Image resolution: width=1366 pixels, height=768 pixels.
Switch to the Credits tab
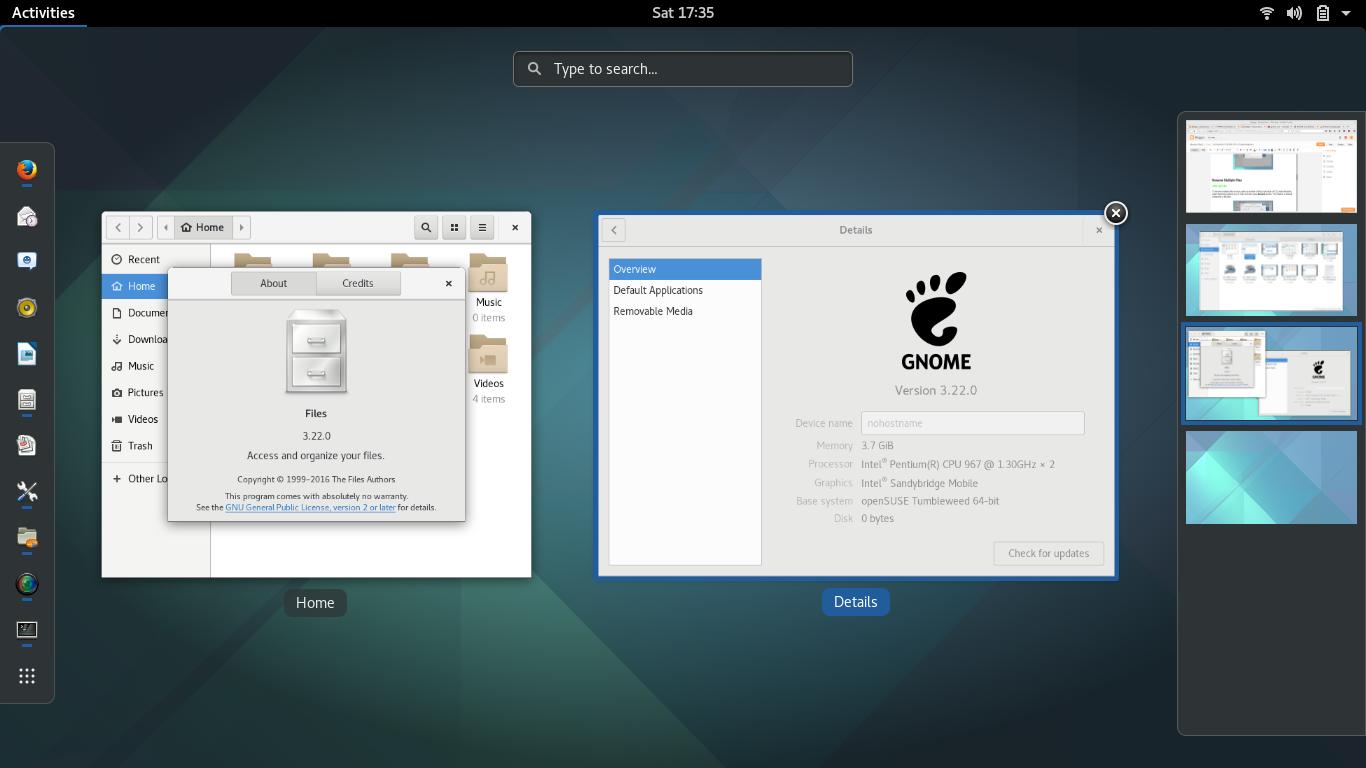click(358, 283)
